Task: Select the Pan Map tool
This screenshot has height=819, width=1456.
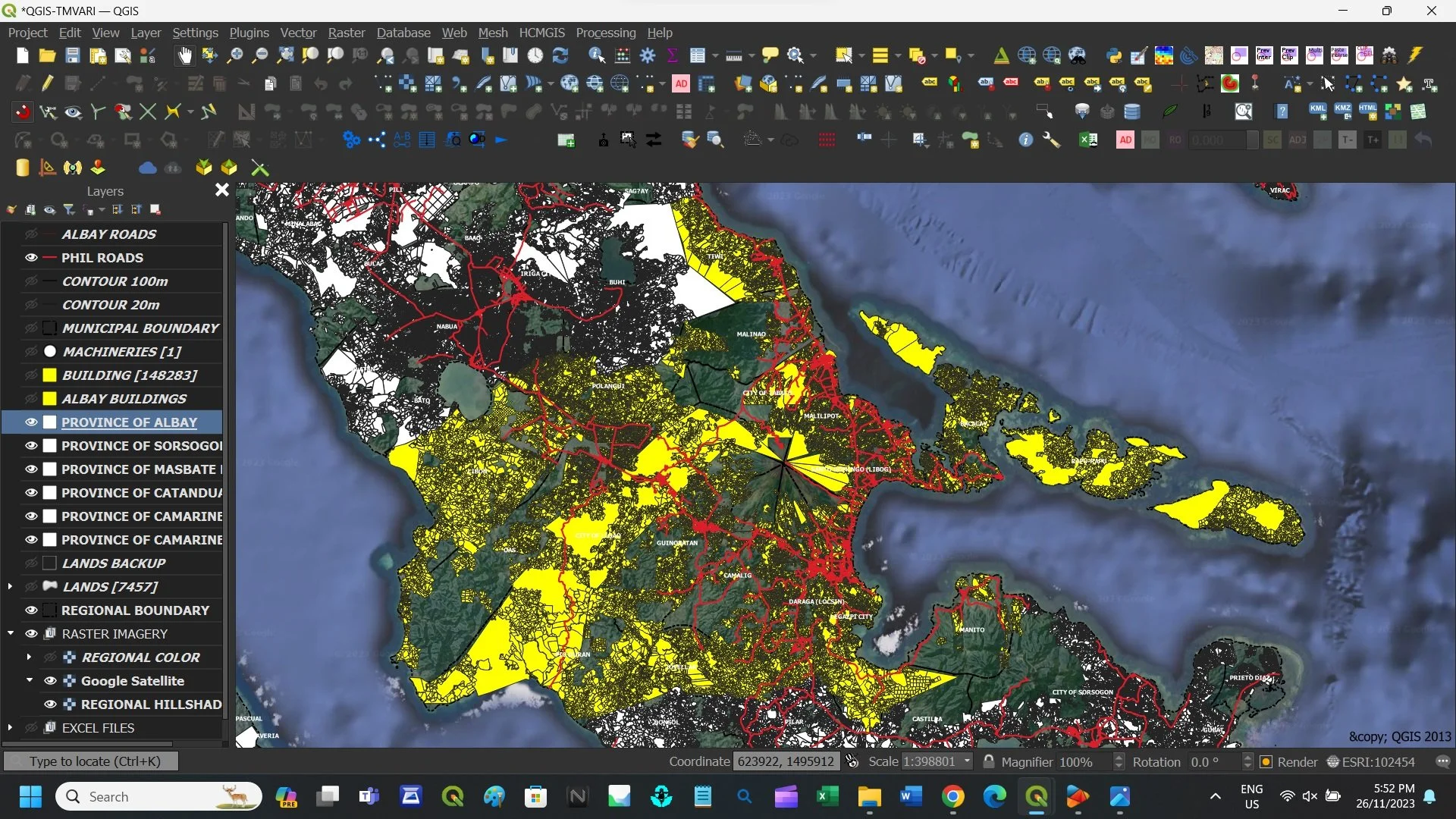Action: point(184,55)
